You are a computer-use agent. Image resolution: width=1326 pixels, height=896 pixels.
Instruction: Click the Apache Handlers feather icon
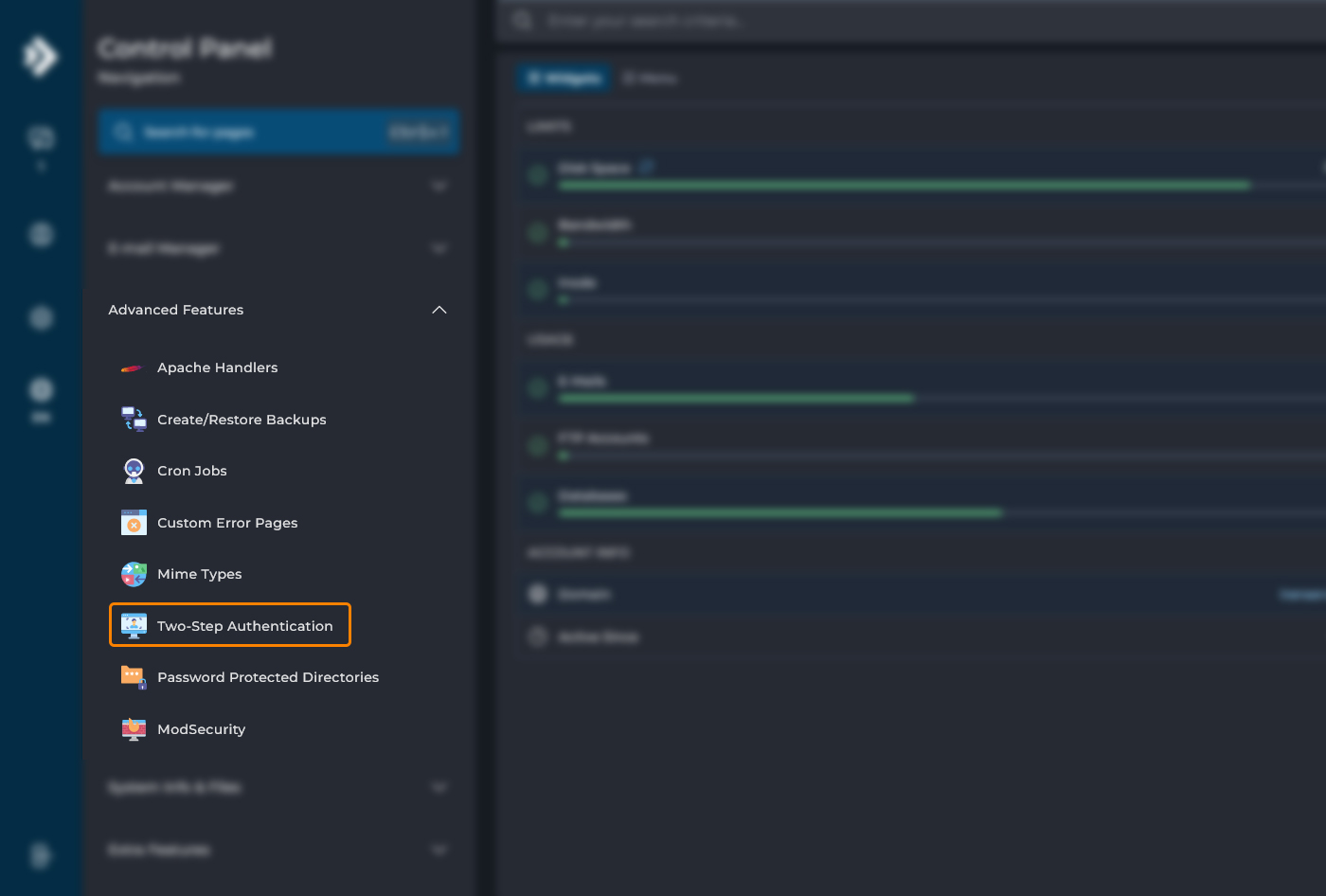[132, 368]
